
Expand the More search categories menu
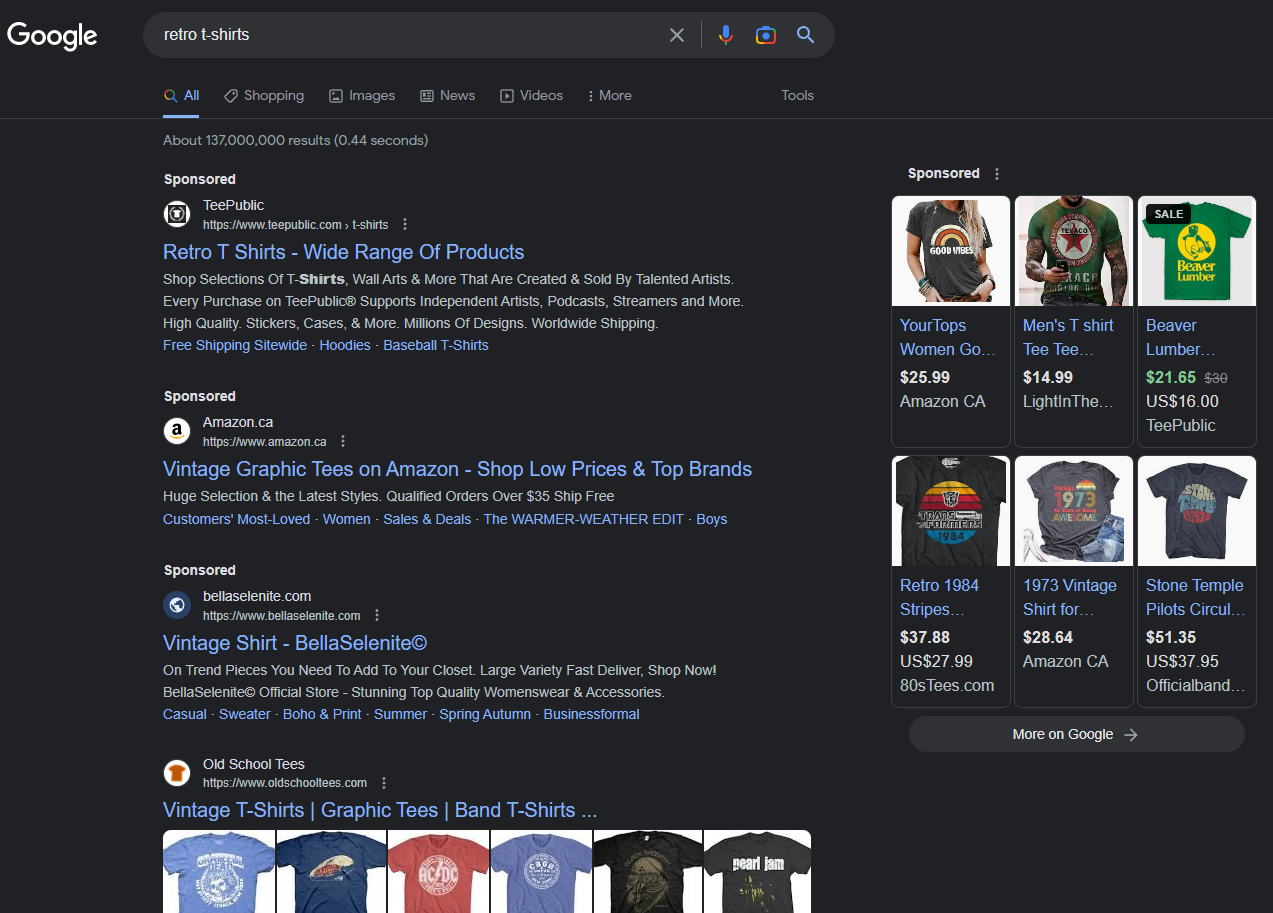(609, 95)
